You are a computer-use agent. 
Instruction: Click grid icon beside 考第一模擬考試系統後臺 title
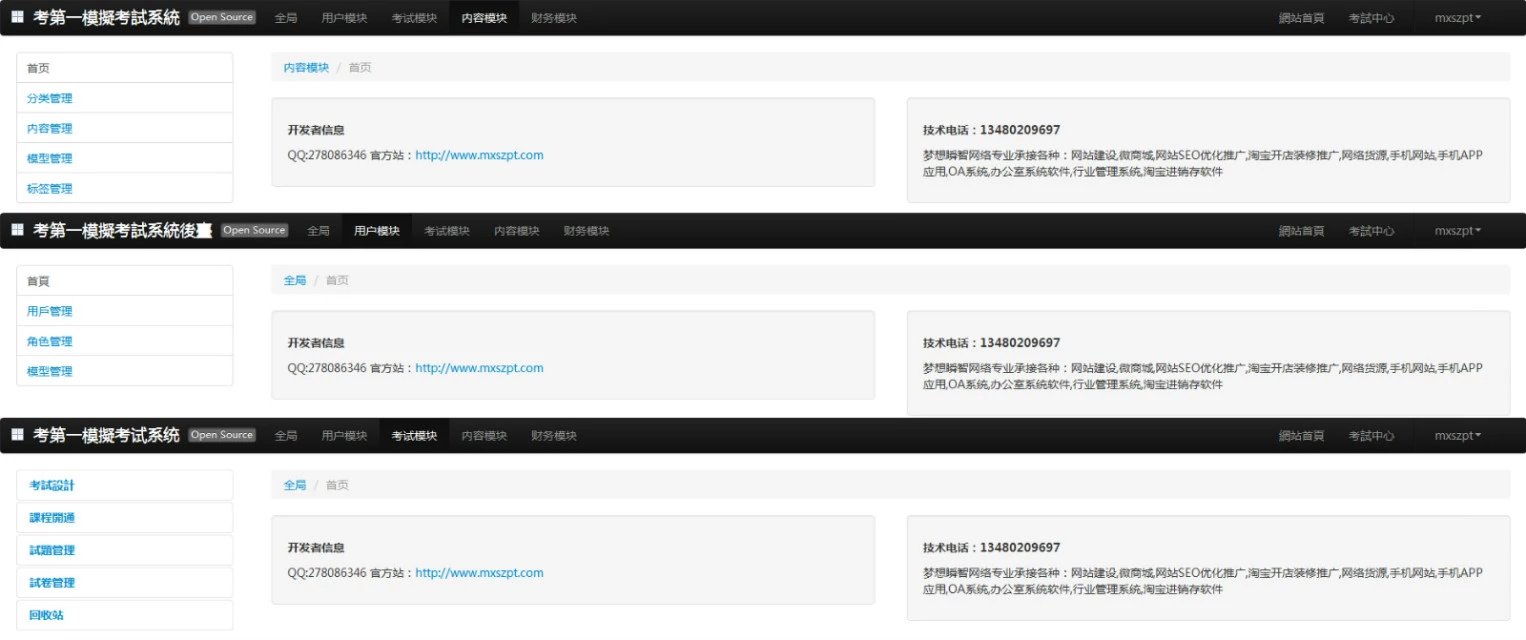17,230
